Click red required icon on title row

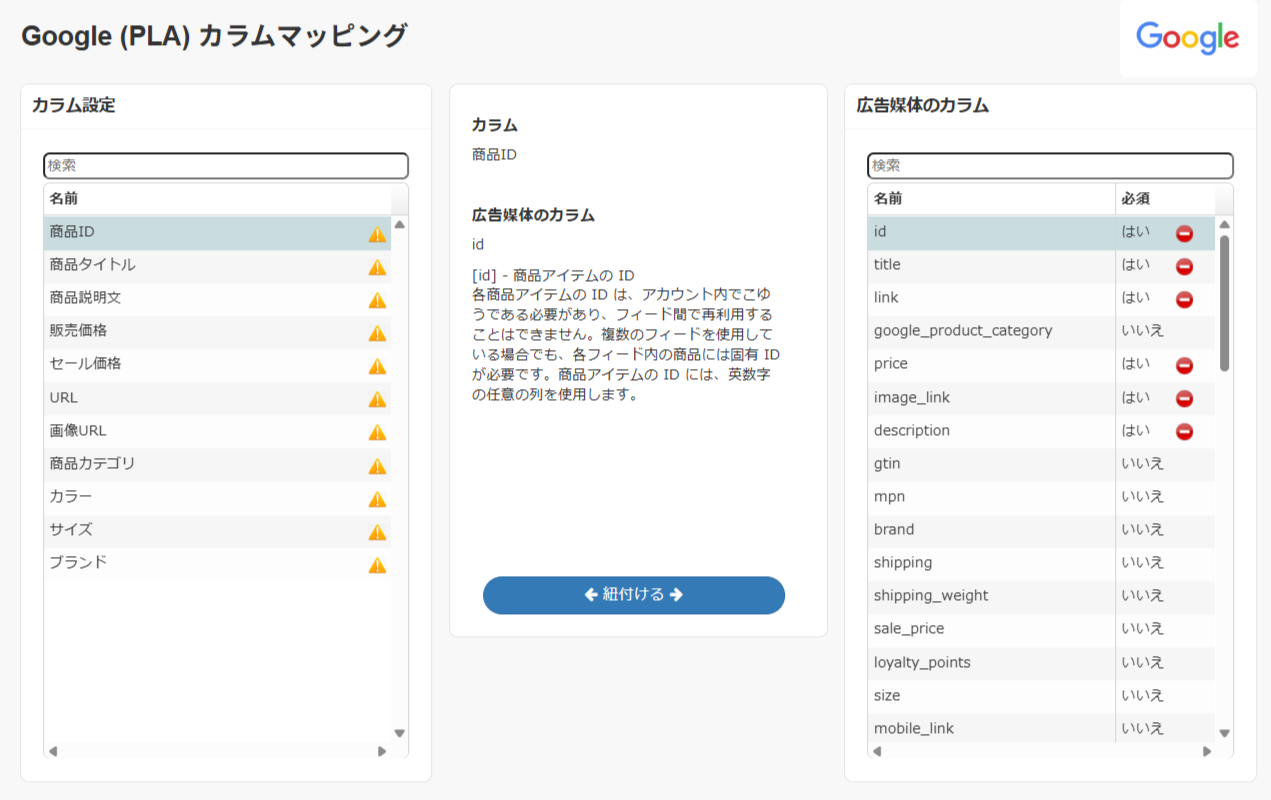[x=1184, y=266]
